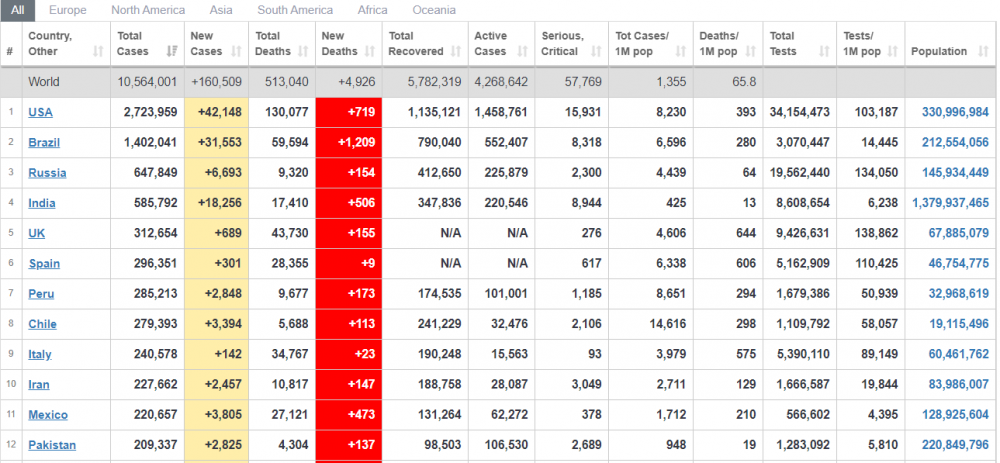Open the India country link
This screenshot has height=463, width=1000.
click(x=42, y=203)
